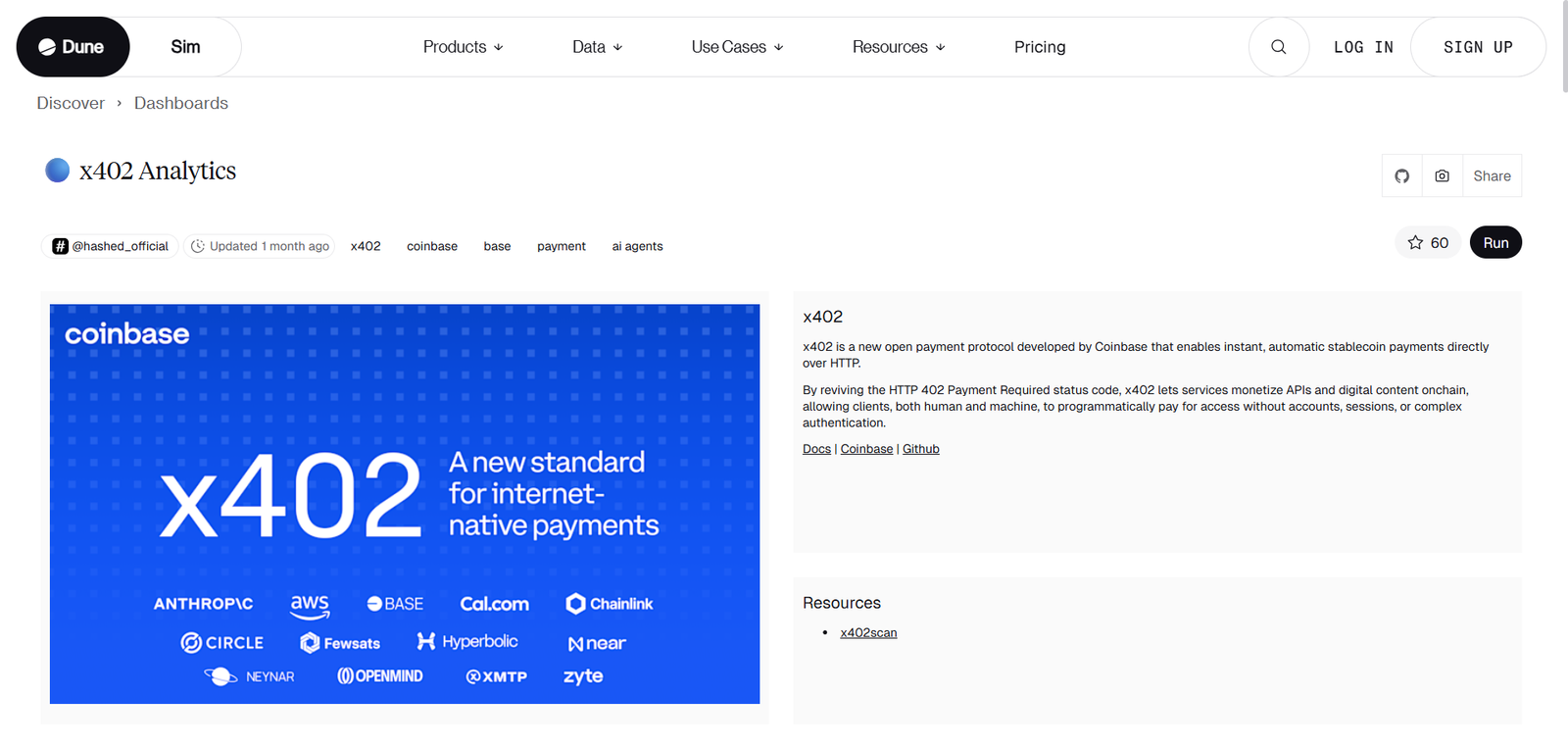Follow the Docs link

click(816, 449)
